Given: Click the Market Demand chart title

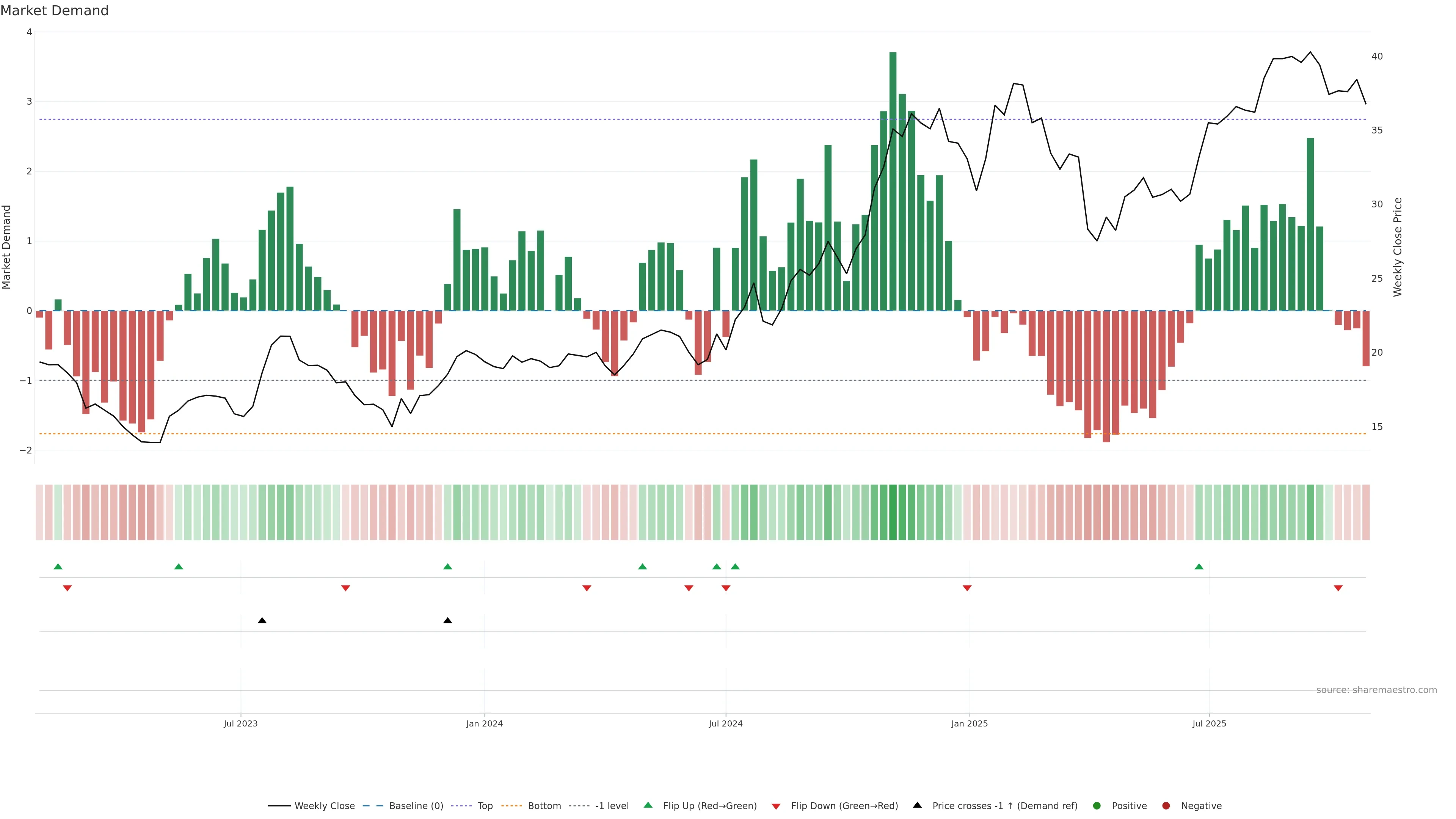Looking at the screenshot, I should pos(54,11).
